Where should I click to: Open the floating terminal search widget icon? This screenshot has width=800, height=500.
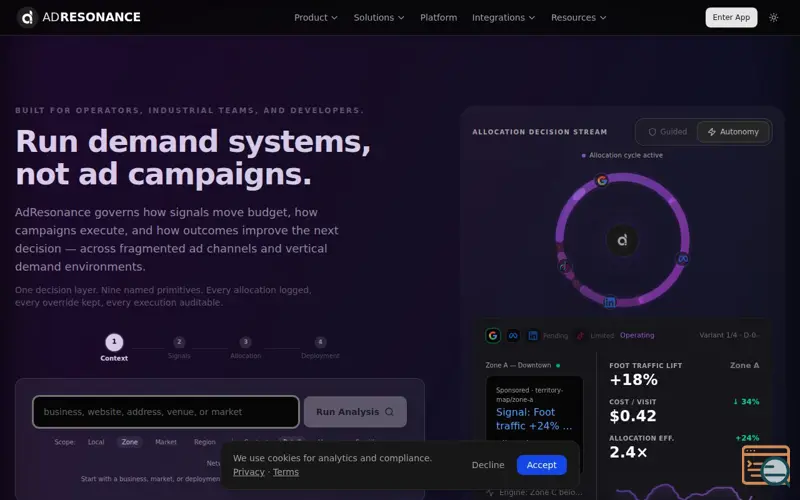point(766,465)
